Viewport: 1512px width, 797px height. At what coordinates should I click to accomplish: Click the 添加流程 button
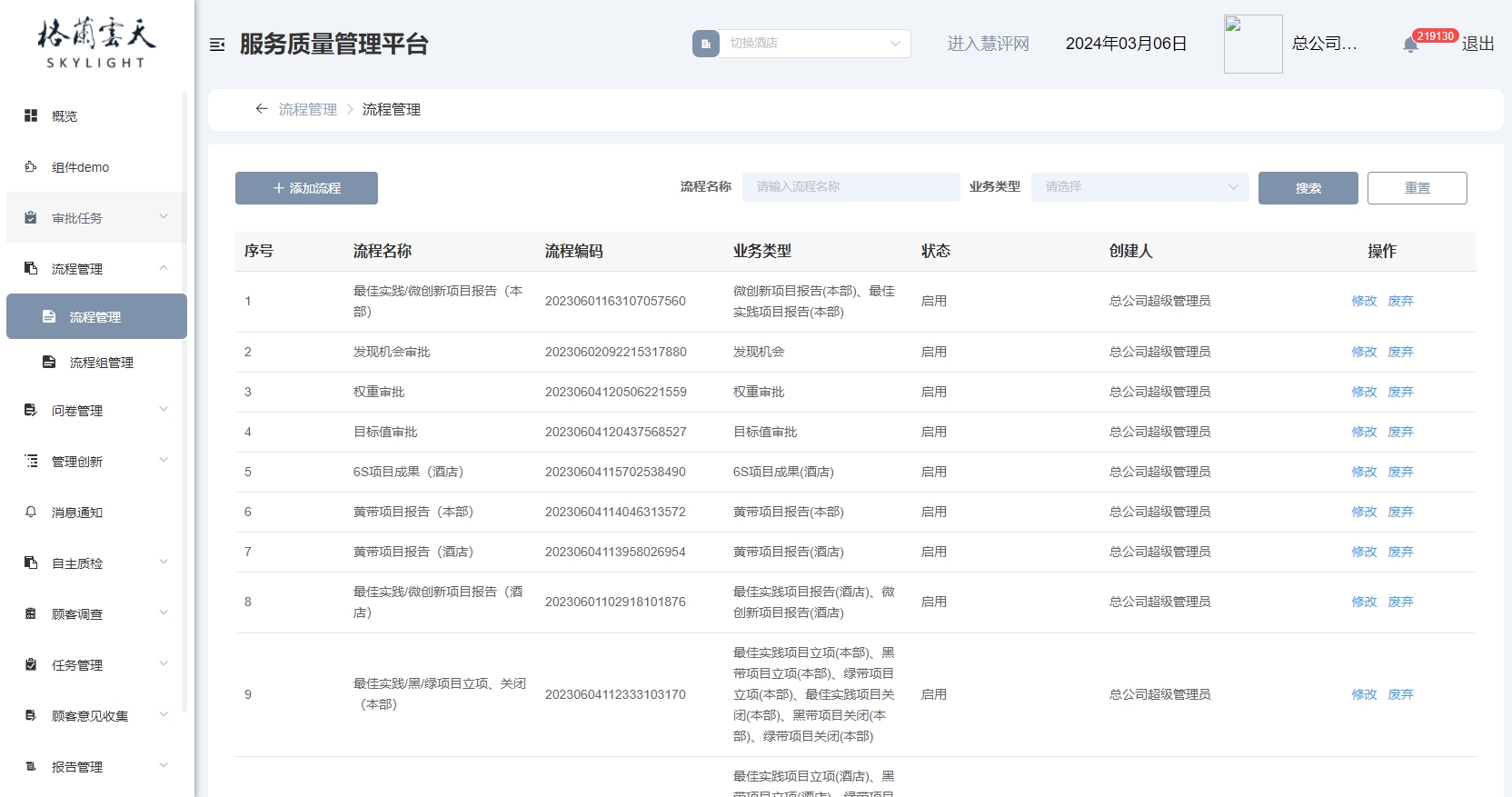pyautogui.click(x=306, y=188)
